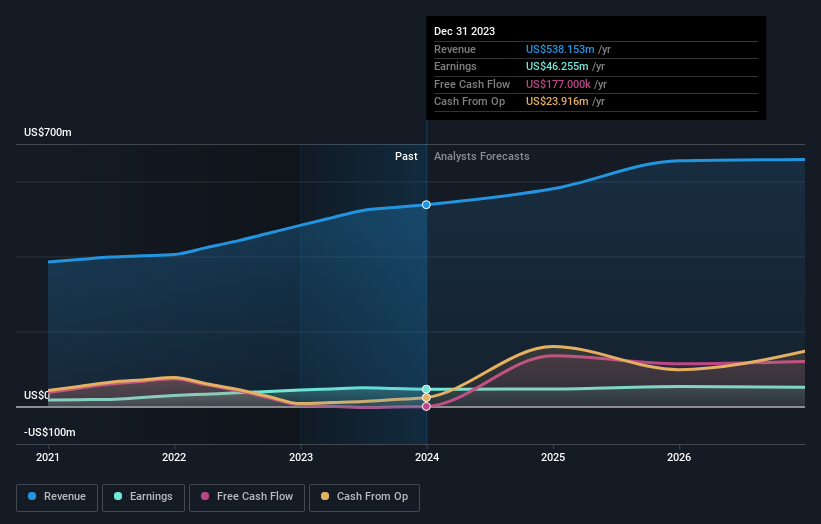The width and height of the screenshot is (821, 524).
Task: Click the blue Revenue marker at 2024
Action: click(426, 205)
